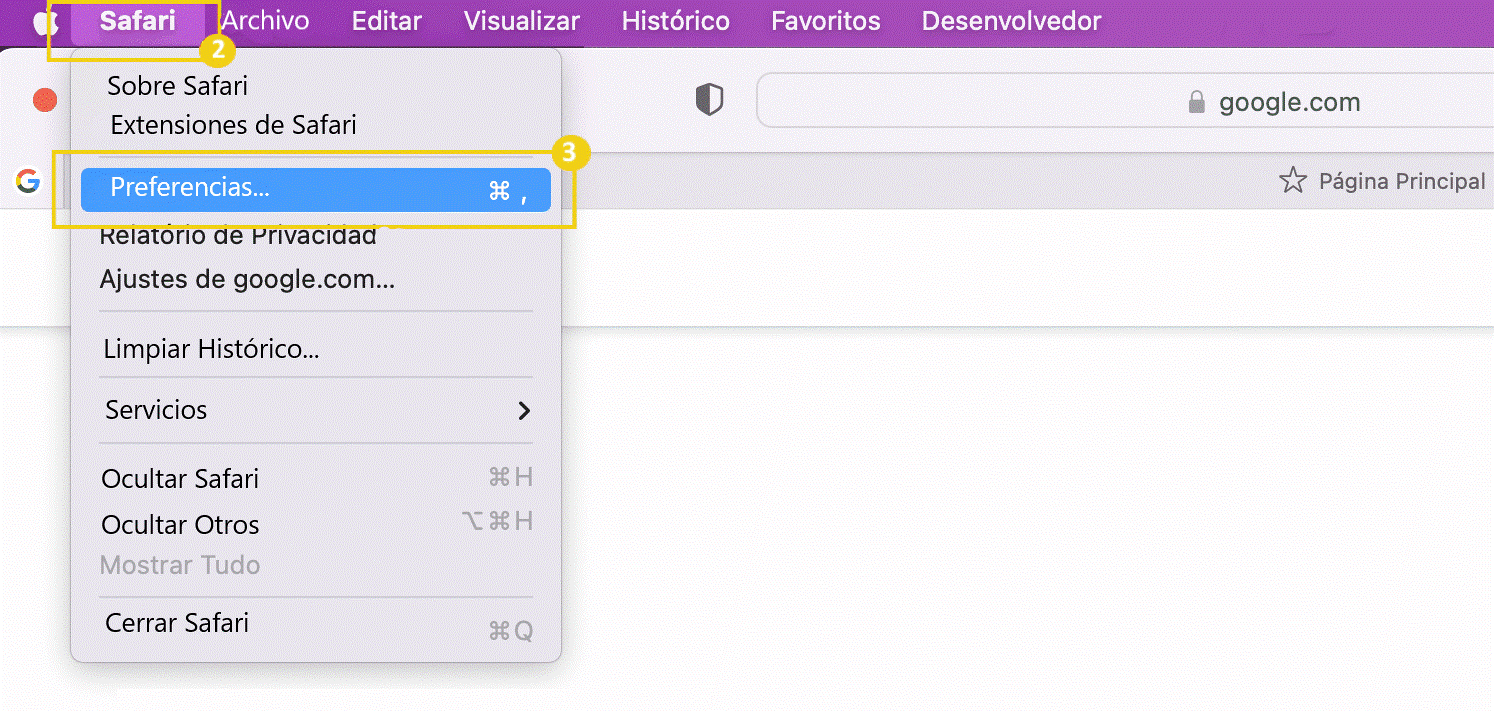Click the Google favicon
This screenshot has width=1494, height=711.
click(28, 181)
